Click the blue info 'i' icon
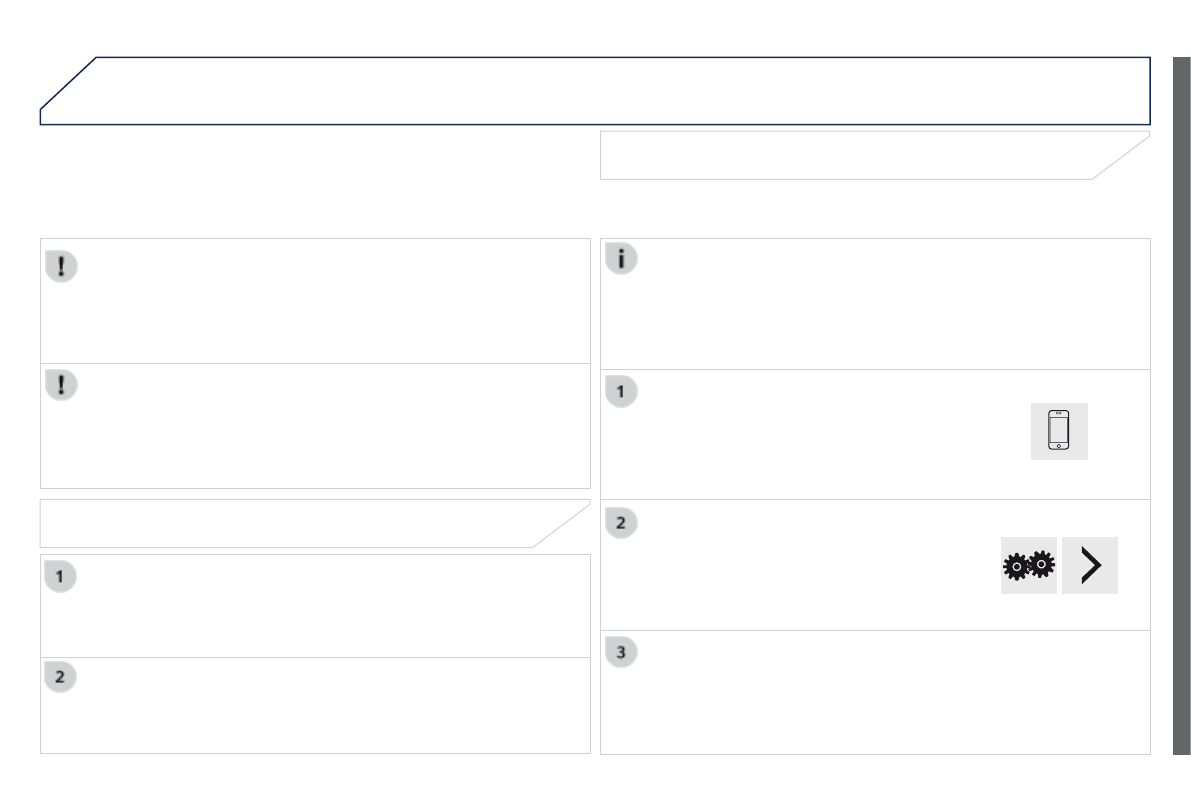This screenshot has height=794, width=1191. (621, 259)
